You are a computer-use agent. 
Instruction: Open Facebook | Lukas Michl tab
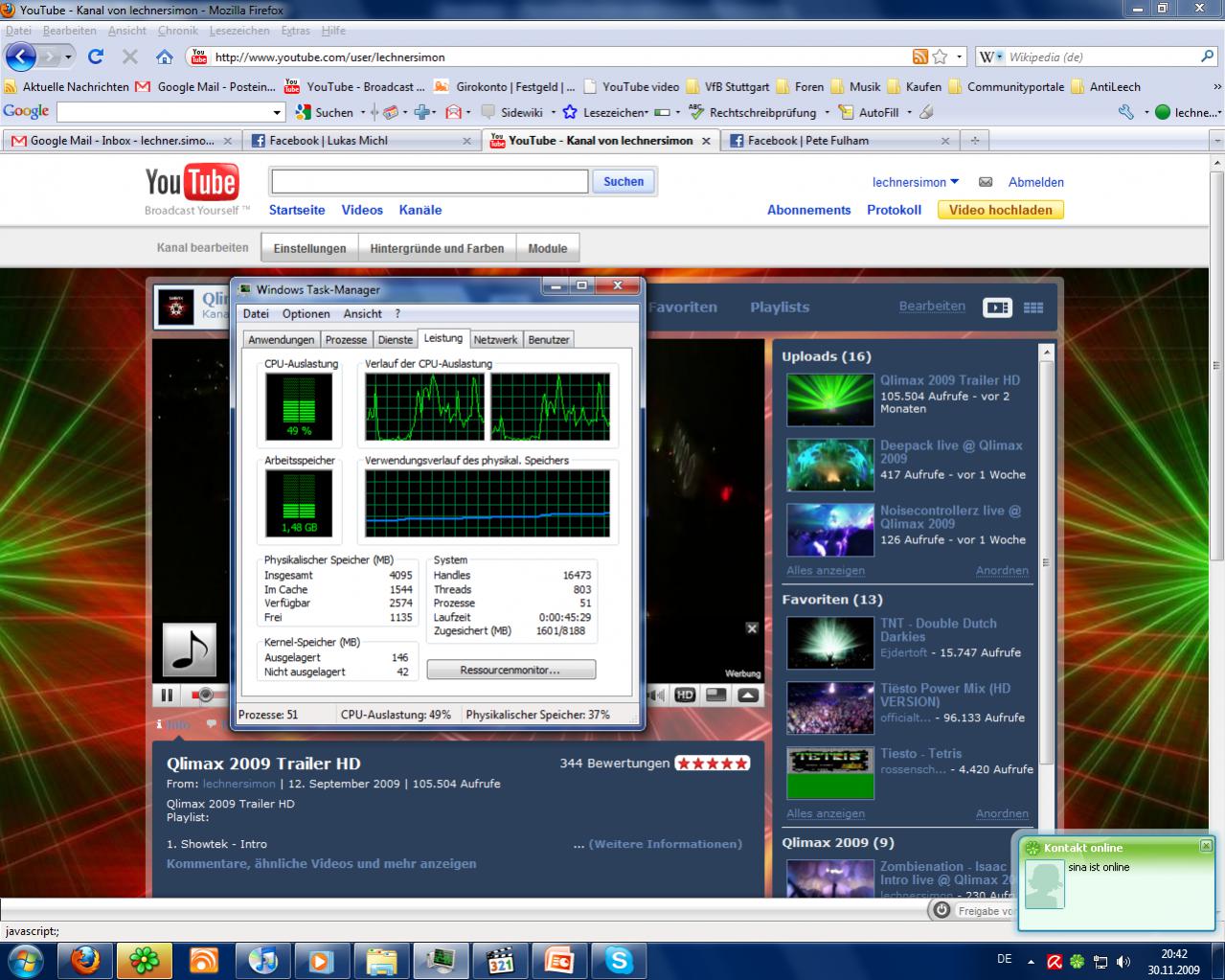click(x=362, y=140)
